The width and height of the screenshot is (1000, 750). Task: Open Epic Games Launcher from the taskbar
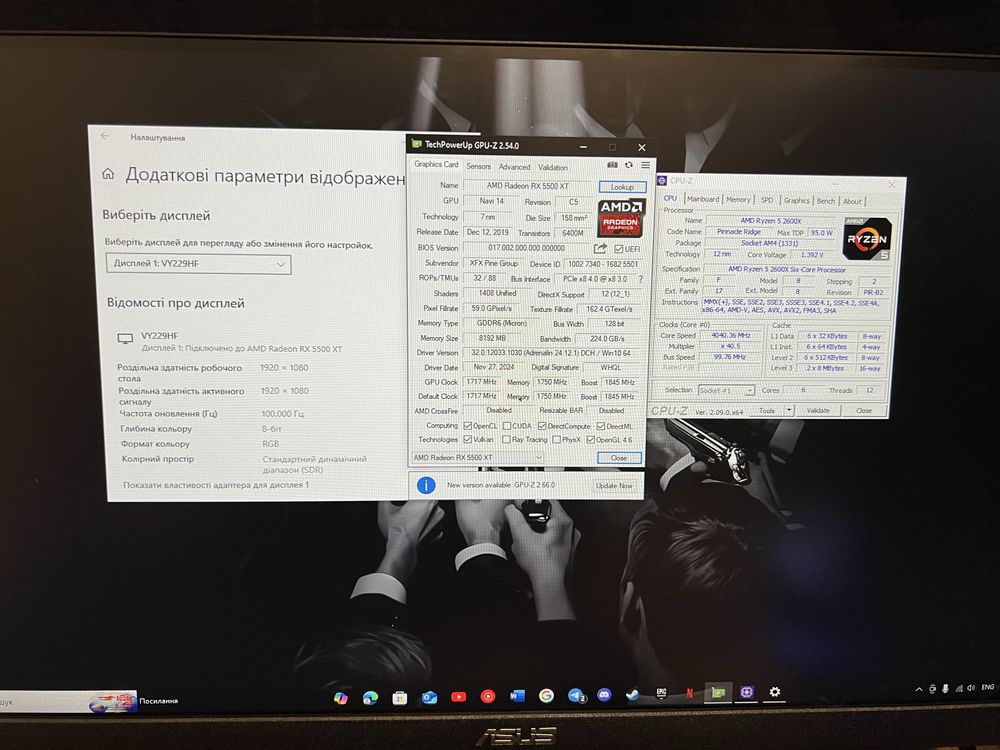[x=661, y=693]
